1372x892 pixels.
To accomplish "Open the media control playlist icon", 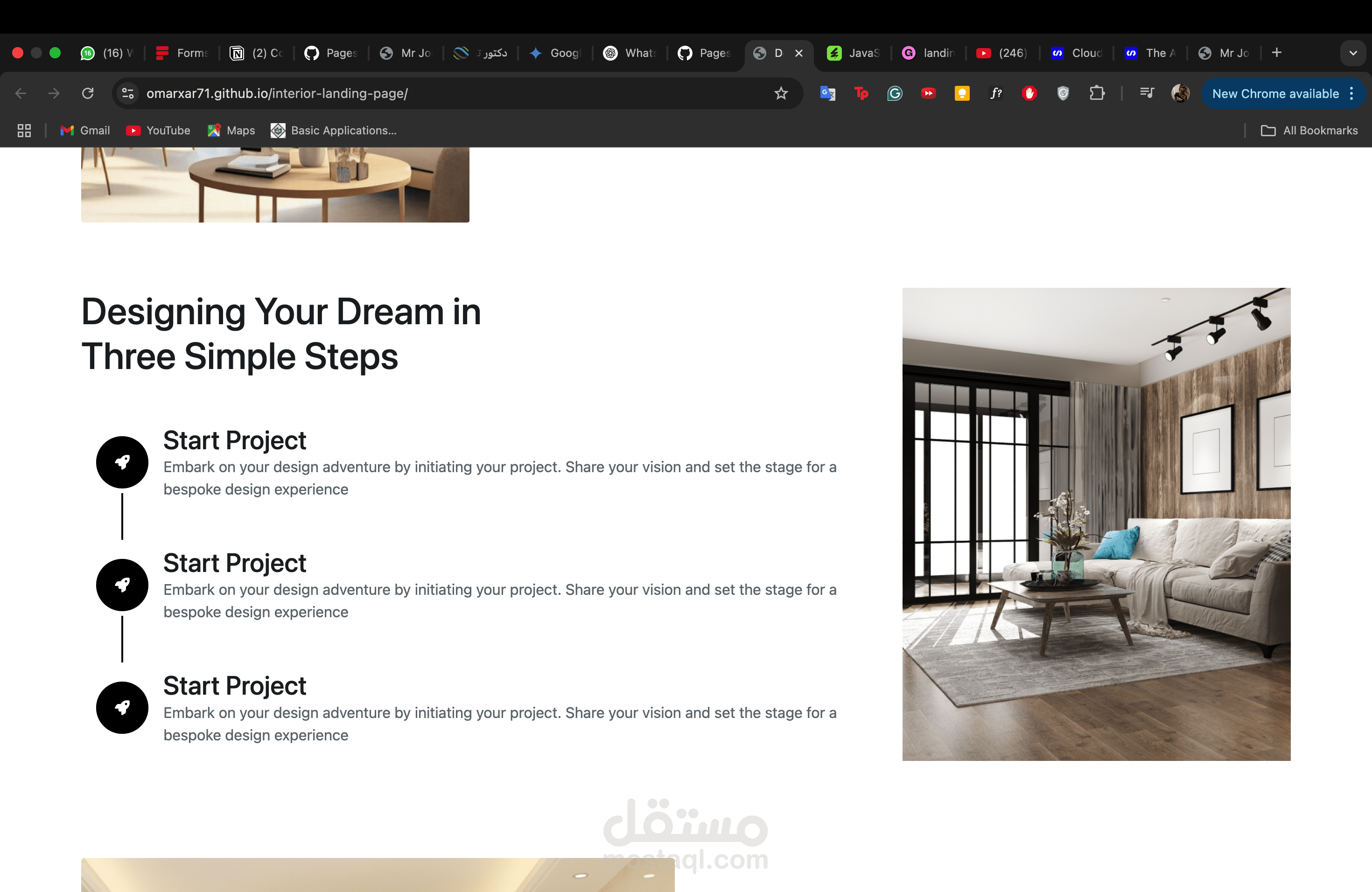I will pyautogui.click(x=1147, y=93).
